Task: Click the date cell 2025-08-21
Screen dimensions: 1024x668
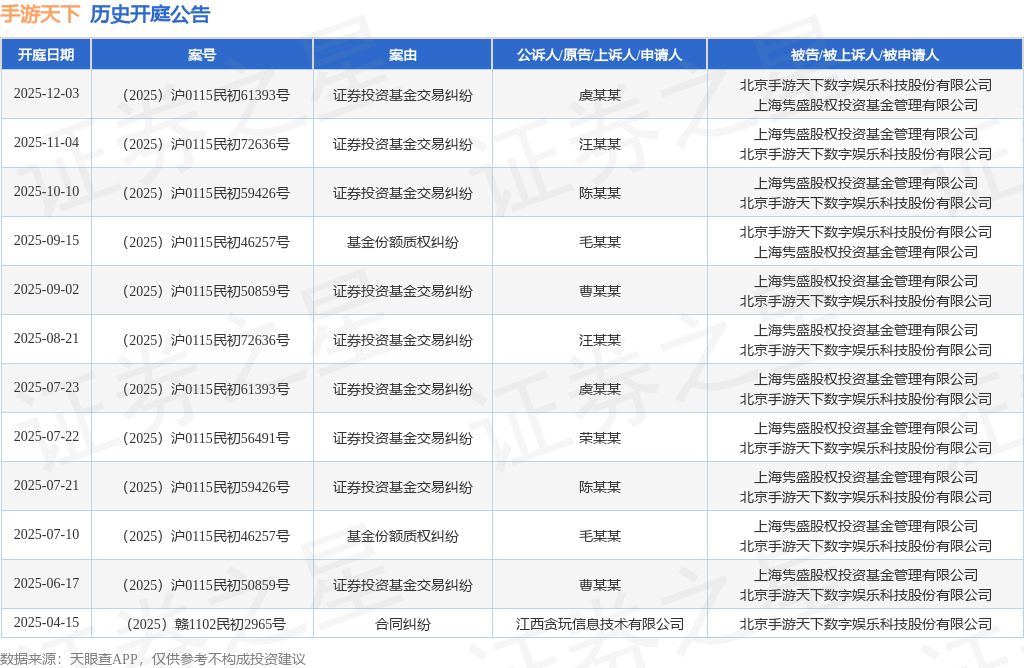Action: [46, 338]
